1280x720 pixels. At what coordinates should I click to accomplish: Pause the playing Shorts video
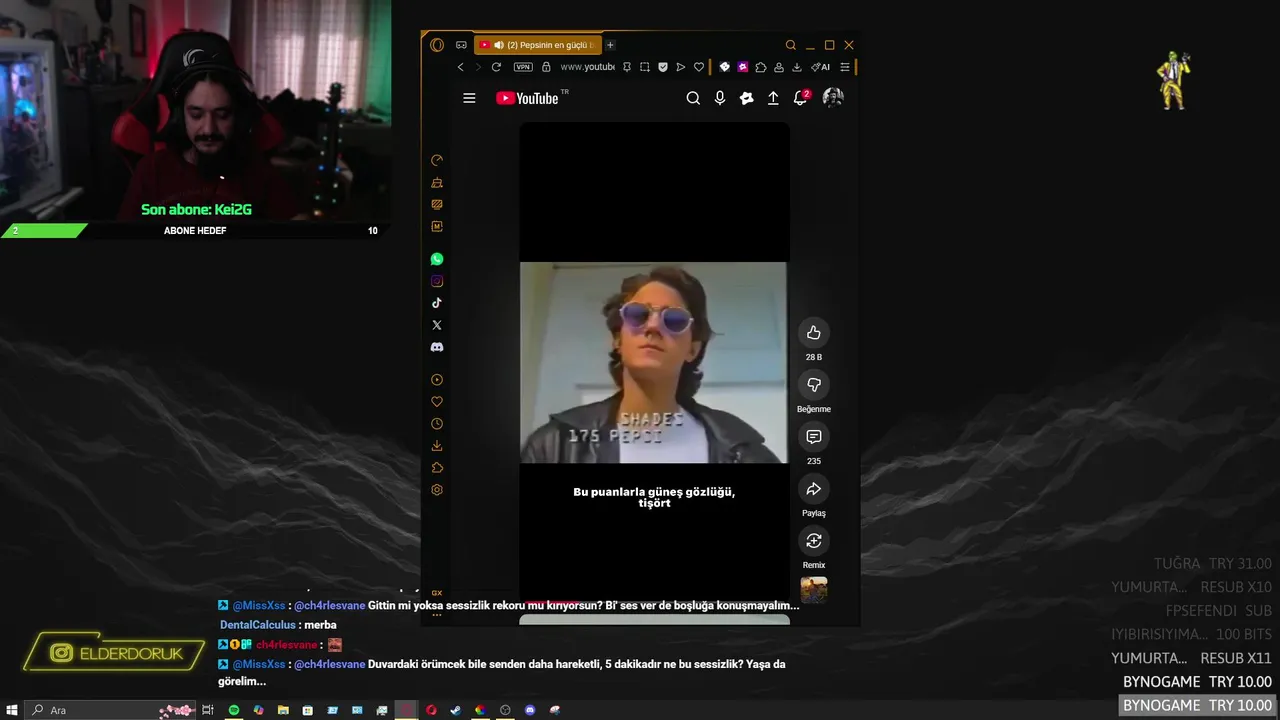click(x=654, y=362)
